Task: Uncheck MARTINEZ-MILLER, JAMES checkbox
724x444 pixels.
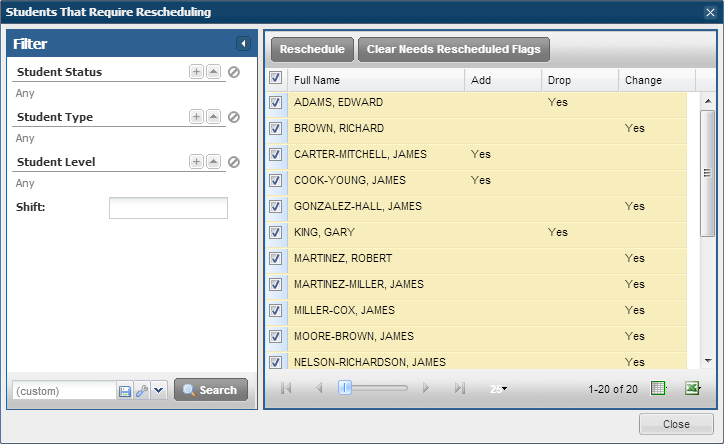Action: pyautogui.click(x=276, y=284)
